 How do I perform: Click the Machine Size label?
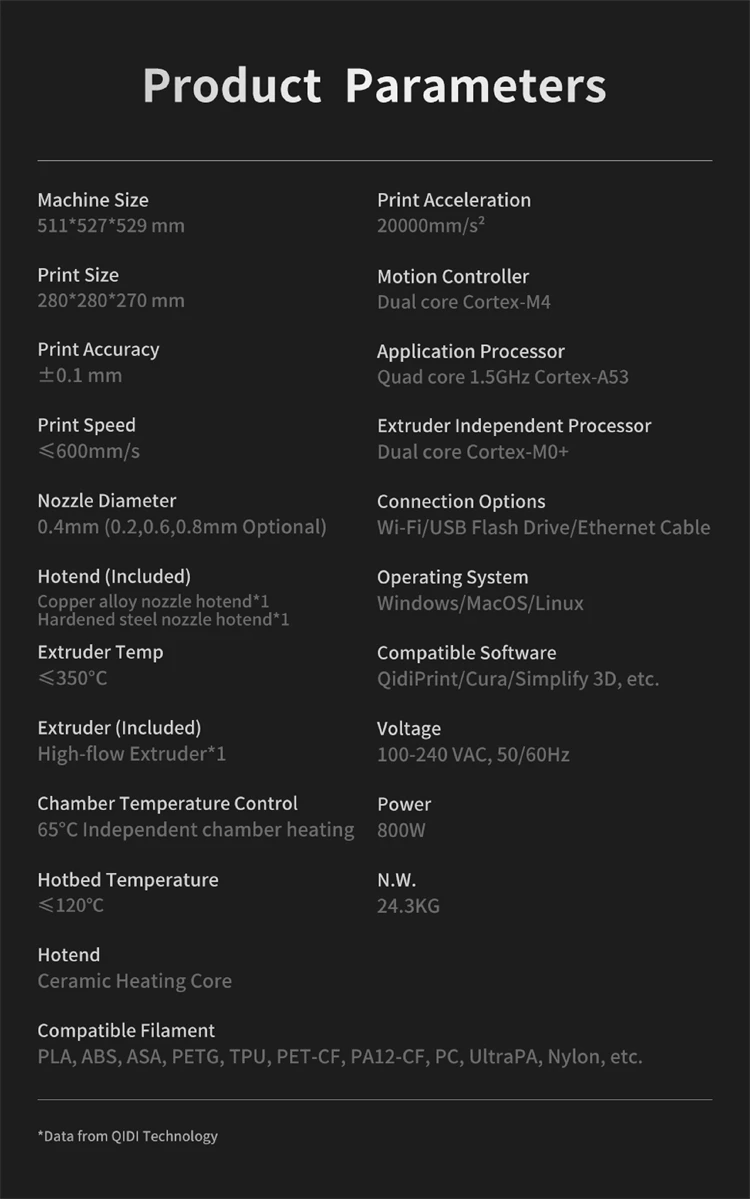[x=93, y=200]
